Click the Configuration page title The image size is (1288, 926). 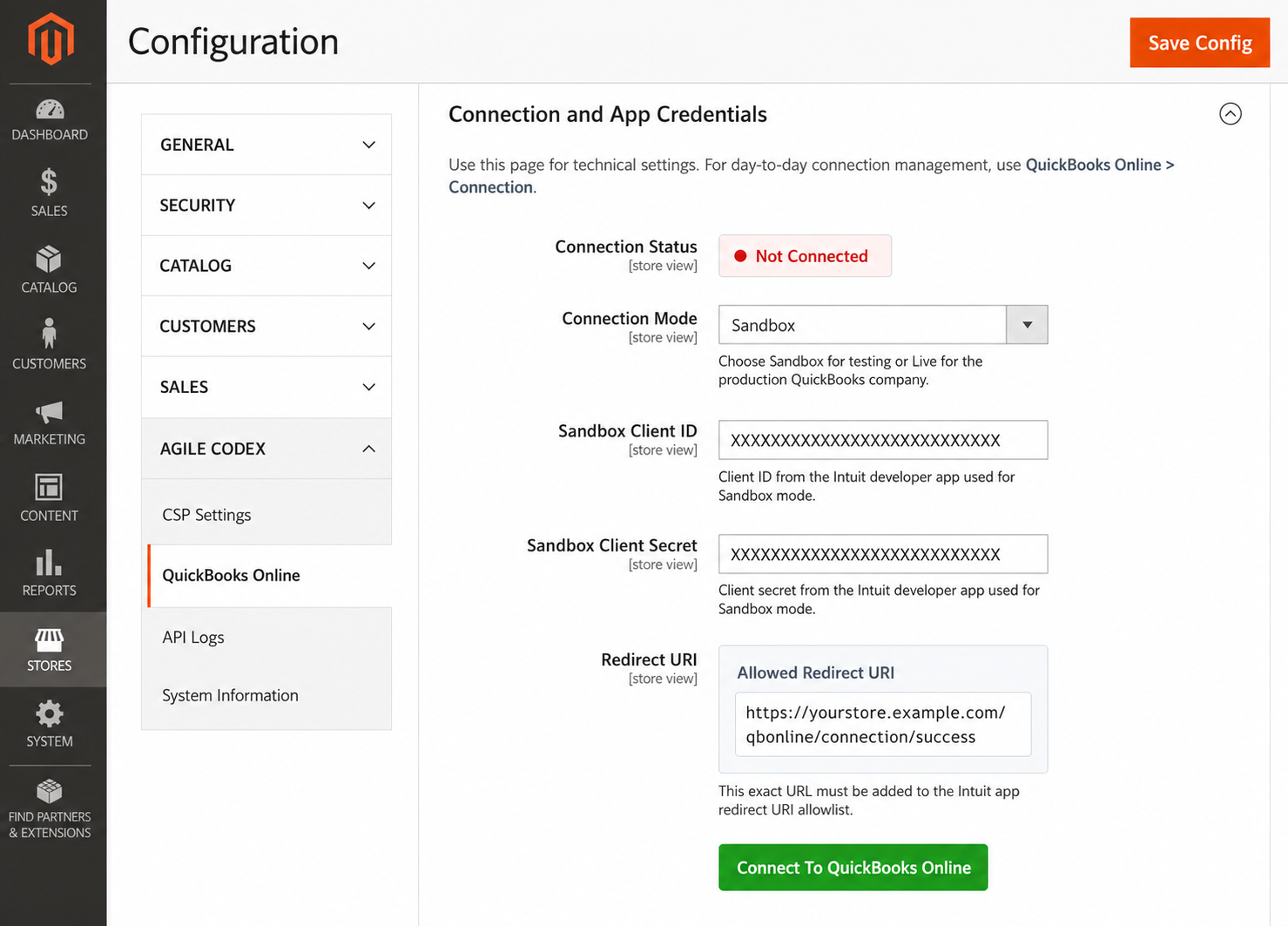(x=233, y=42)
